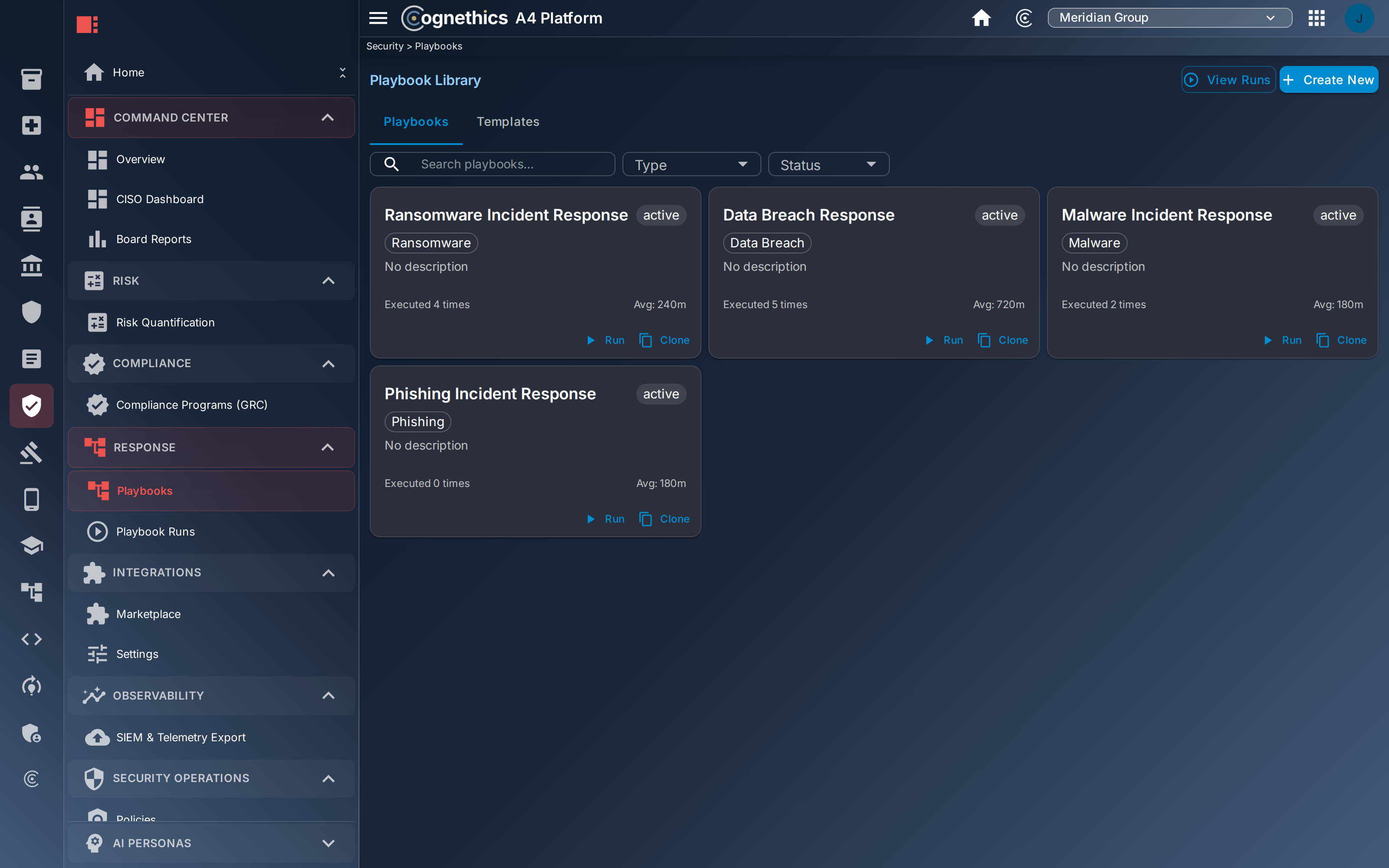Viewport: 1389px width, 868px height.
Task: Open the user avatar J
Action: coord(1359,18)
